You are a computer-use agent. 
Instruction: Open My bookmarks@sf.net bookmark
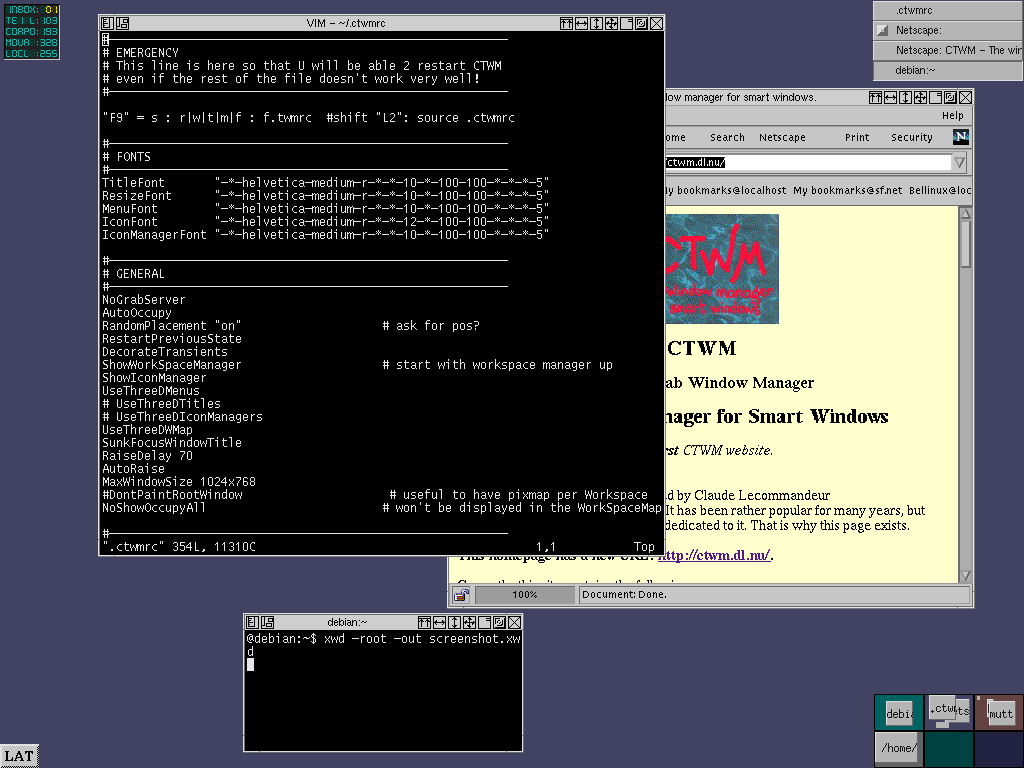pos(848,191)
